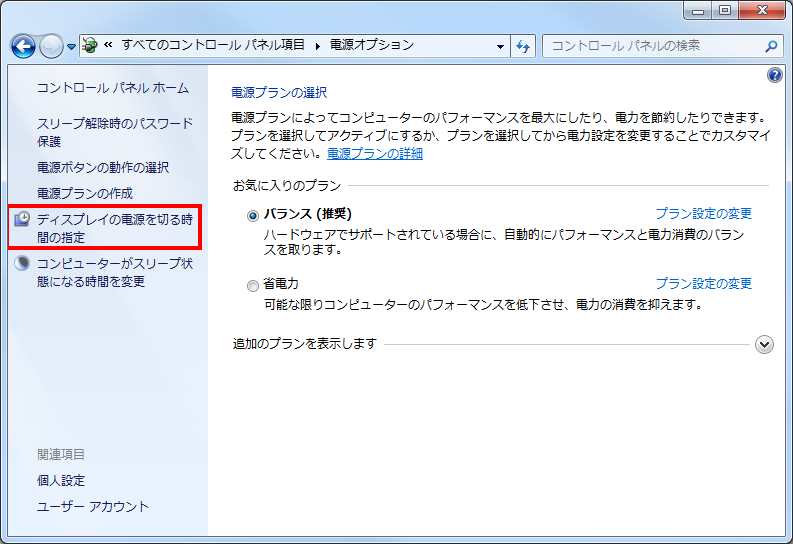This screenshot has width=793, height=544.
Task: Click the blue help question mark icon
Action: click(774, 76)
